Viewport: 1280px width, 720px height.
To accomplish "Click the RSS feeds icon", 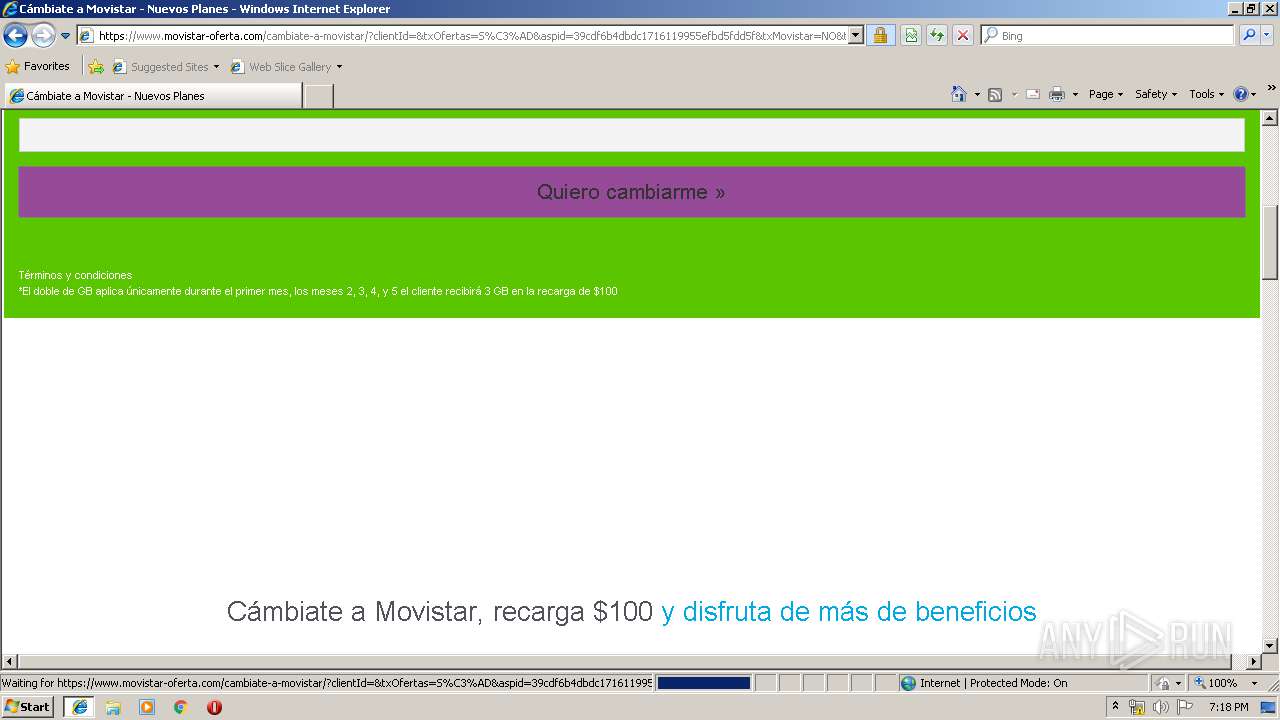I will coord(995,94).
